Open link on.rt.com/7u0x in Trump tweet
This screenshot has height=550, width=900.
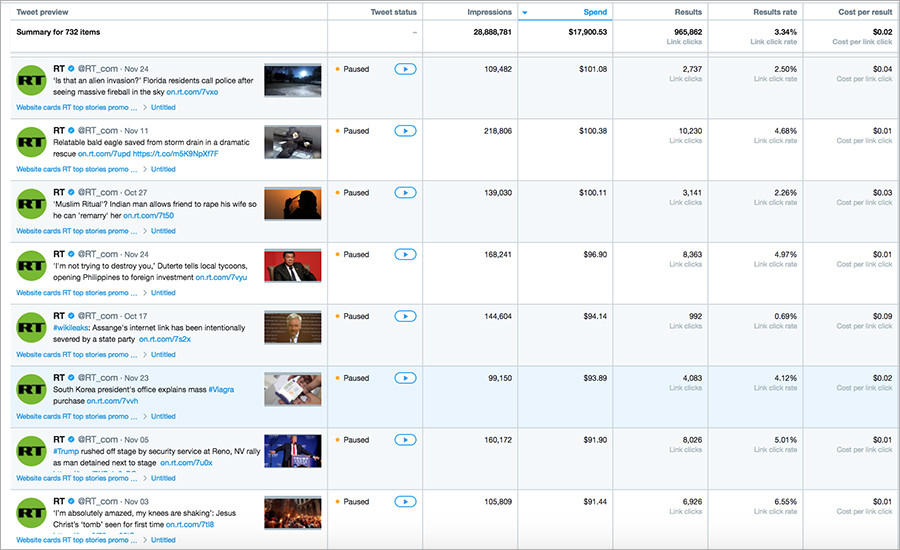(x=187, y=463)
